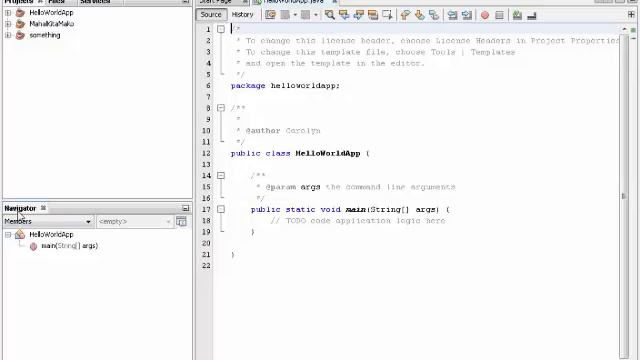The width and height of the screenshot is (640, 360).
Task: Click red Start Macro Recording icon
Action: click(x=485, y=16)
